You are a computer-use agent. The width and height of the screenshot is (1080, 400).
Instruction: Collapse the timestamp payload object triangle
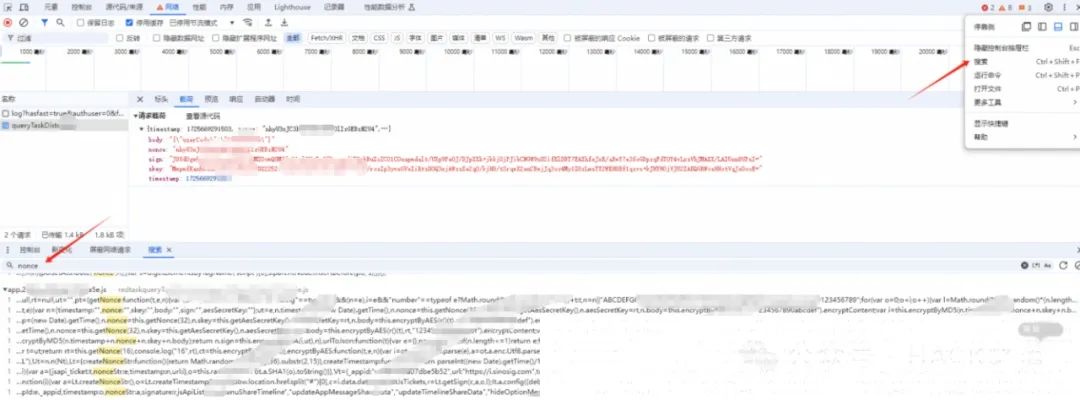141,129
